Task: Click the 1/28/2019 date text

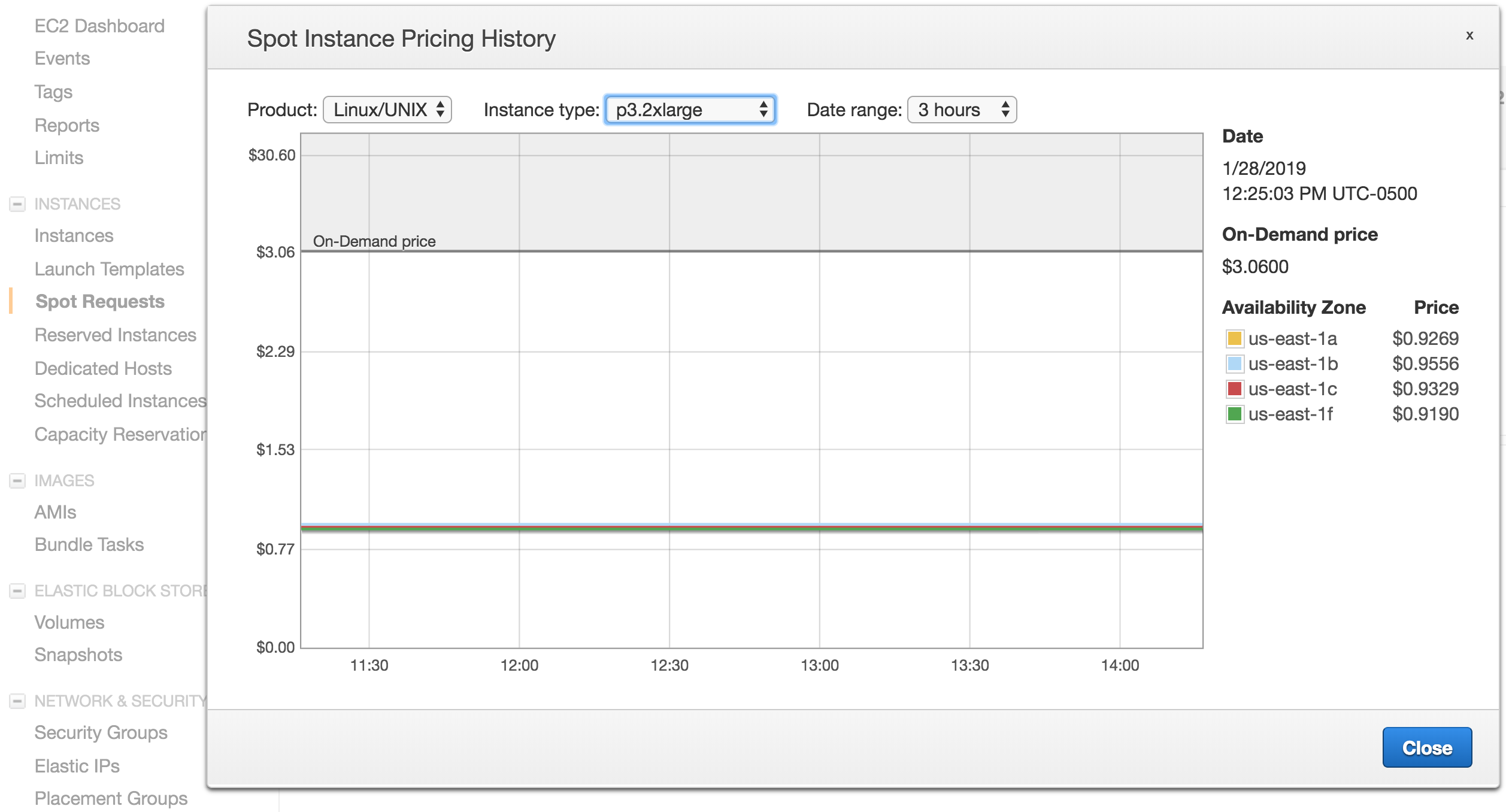Action: (x=1264, y=168)
